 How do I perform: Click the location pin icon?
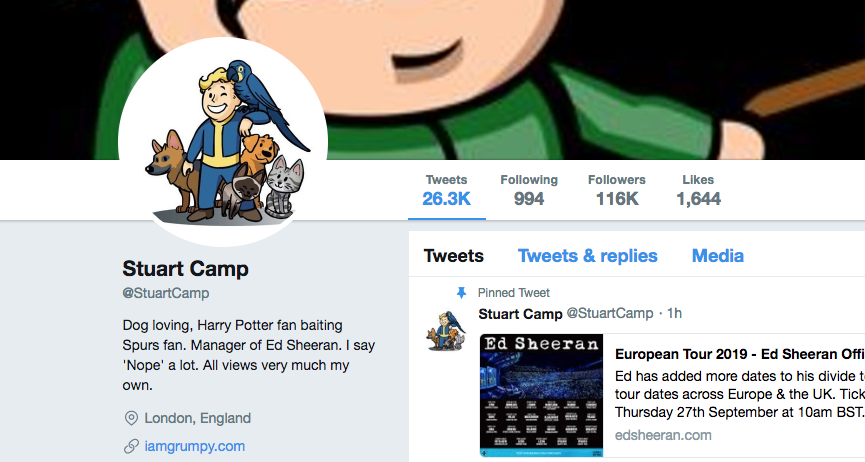(x=131, y=418)
